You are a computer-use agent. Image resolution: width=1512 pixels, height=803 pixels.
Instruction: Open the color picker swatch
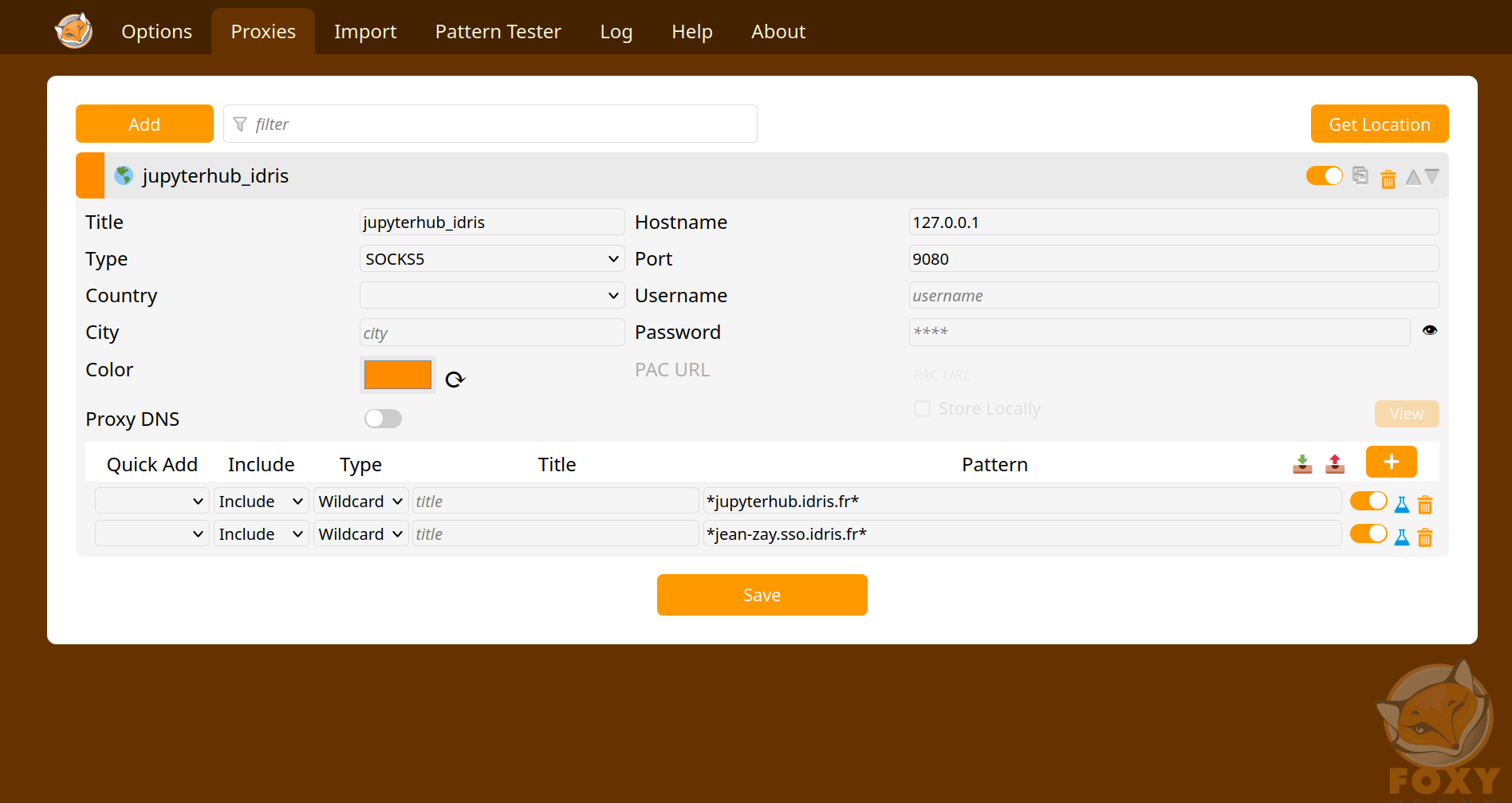(397, 374)
